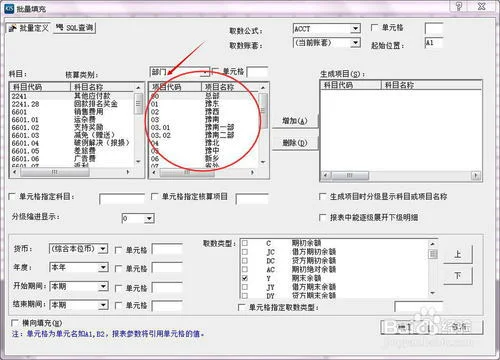Check 生成项目时分级显示科目或项目名称
Viewport: 500px width, 360px height.
323,196
